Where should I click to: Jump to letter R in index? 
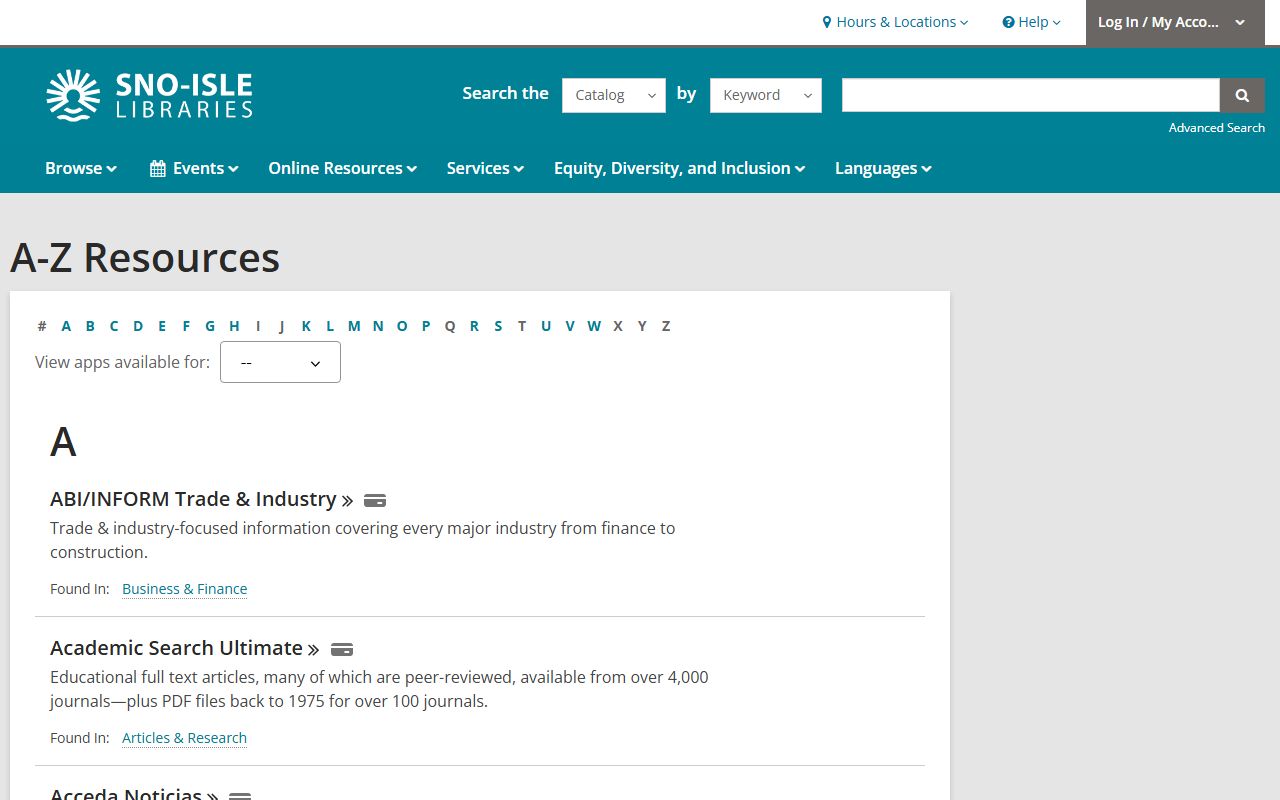[x=474, y=326]
